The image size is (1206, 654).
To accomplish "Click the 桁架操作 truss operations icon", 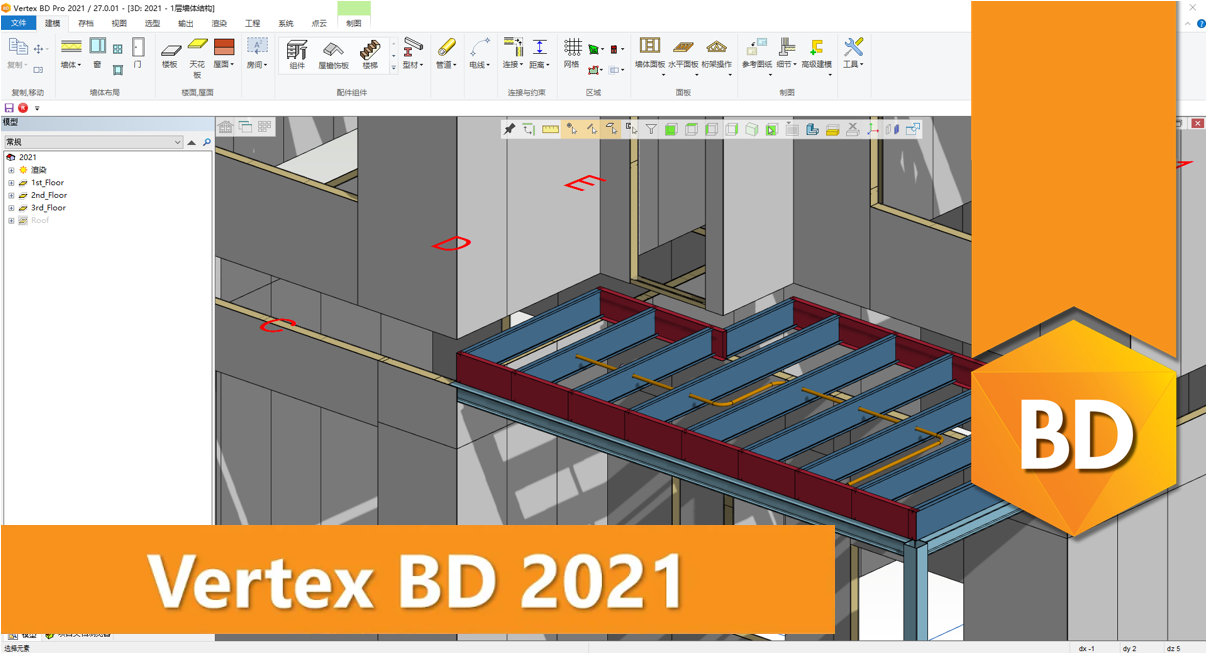I will pos(716,46).
